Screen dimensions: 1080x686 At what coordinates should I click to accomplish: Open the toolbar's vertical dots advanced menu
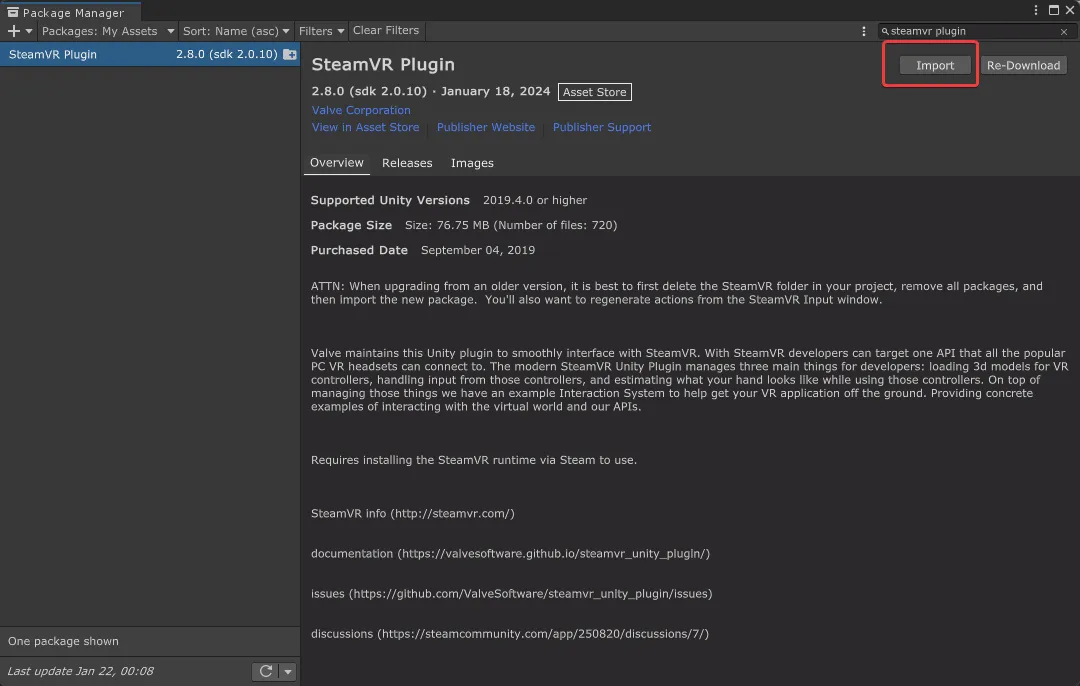point(864,31)
